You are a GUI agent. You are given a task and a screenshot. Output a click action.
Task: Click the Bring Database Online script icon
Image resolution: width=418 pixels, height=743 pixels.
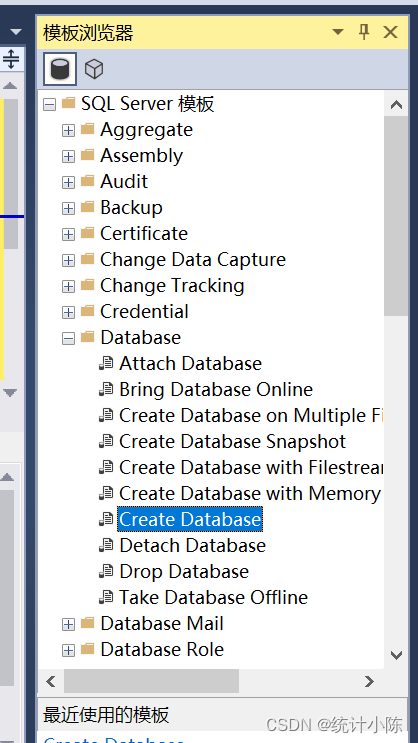106,390
